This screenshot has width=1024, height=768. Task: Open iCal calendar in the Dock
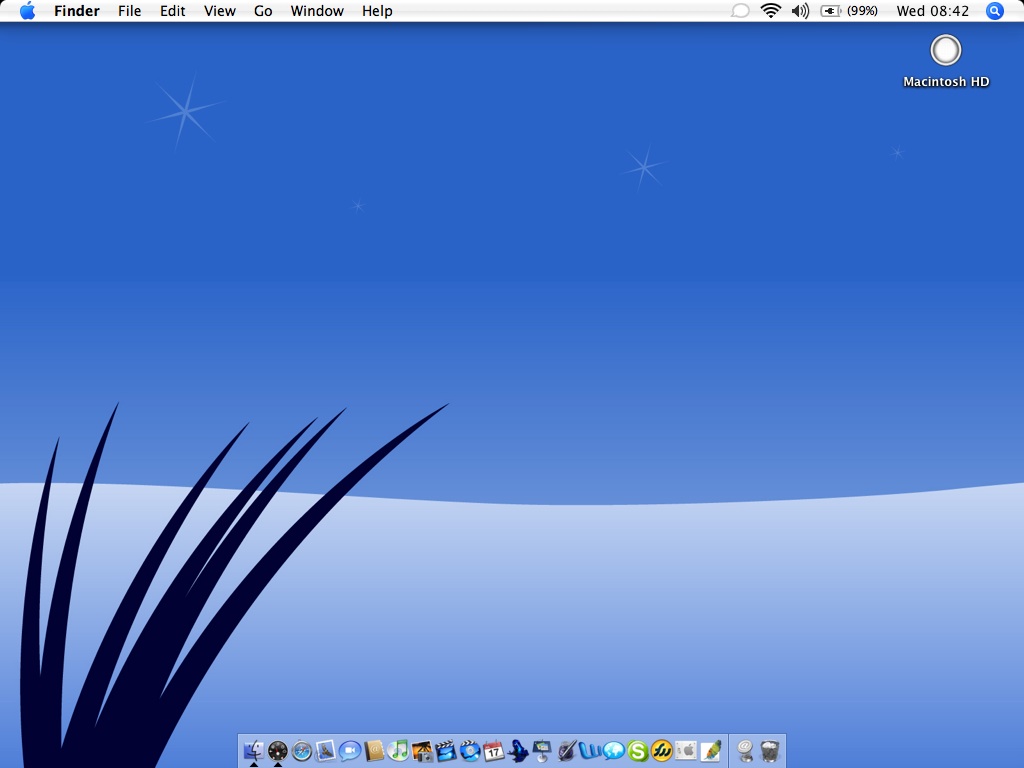point(494,750)
